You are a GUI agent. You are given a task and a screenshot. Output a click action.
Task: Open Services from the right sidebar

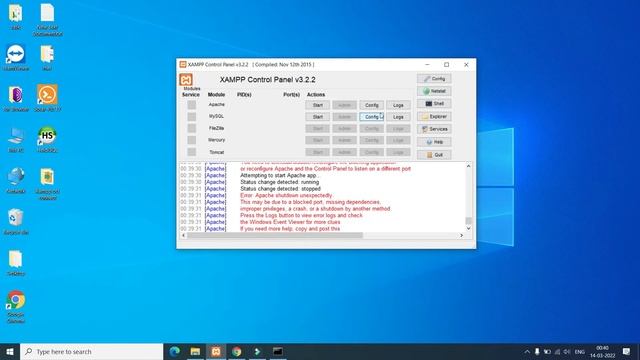434,129
